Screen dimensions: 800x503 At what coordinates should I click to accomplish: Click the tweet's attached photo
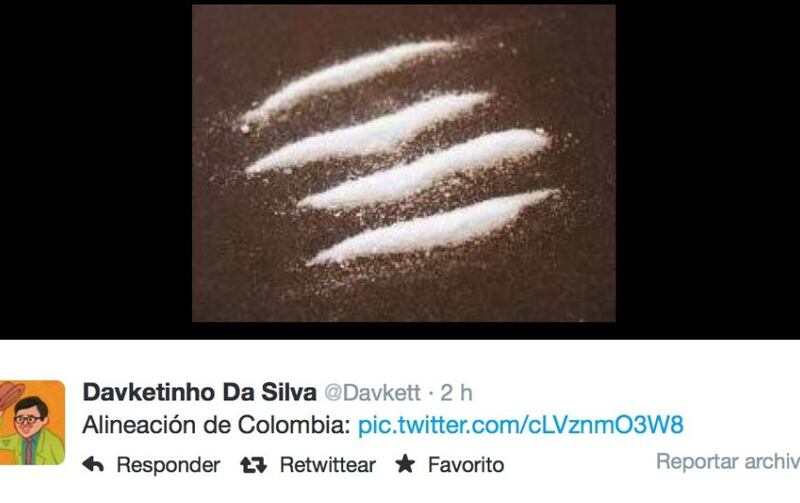point(404,163)
